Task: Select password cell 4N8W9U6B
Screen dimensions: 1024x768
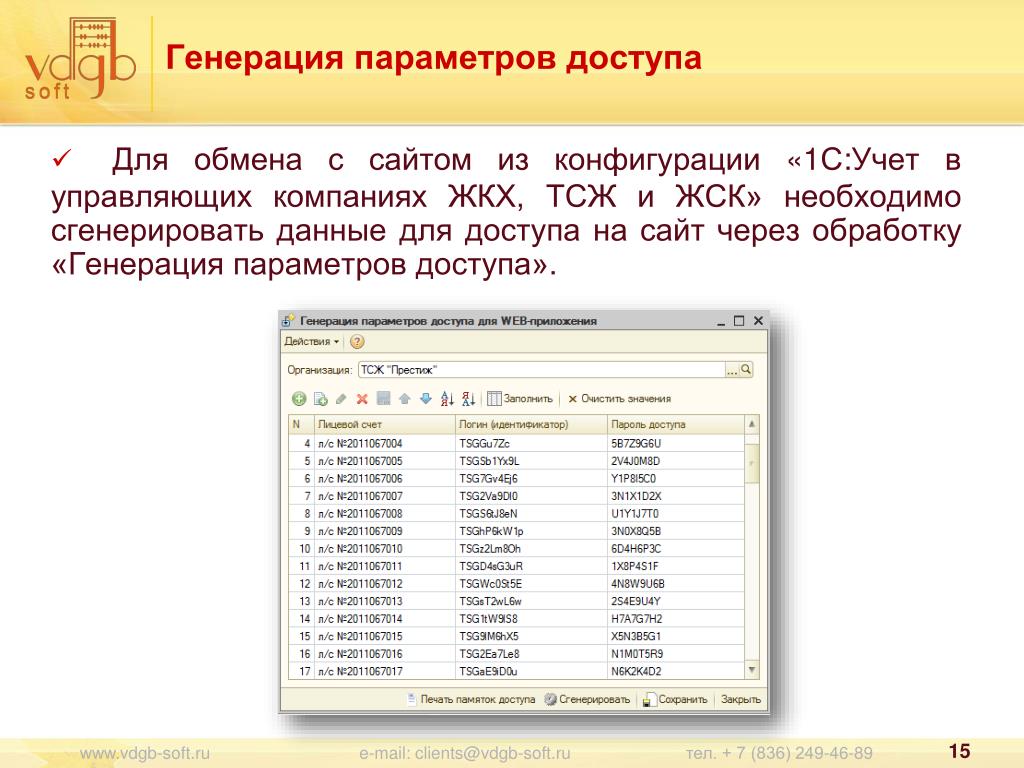Action: (675, 584)
